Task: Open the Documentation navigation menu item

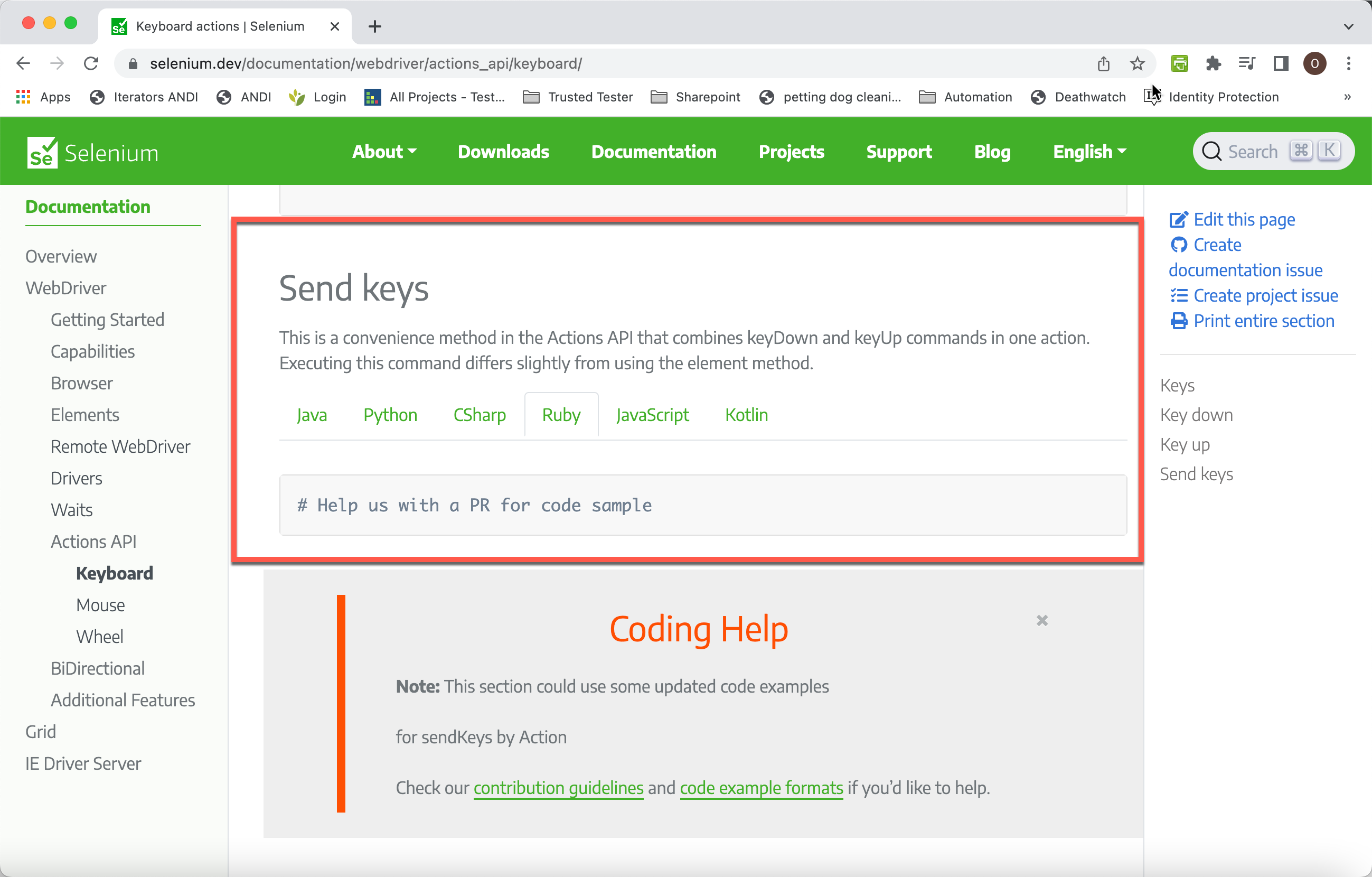Action: [654, 152]
